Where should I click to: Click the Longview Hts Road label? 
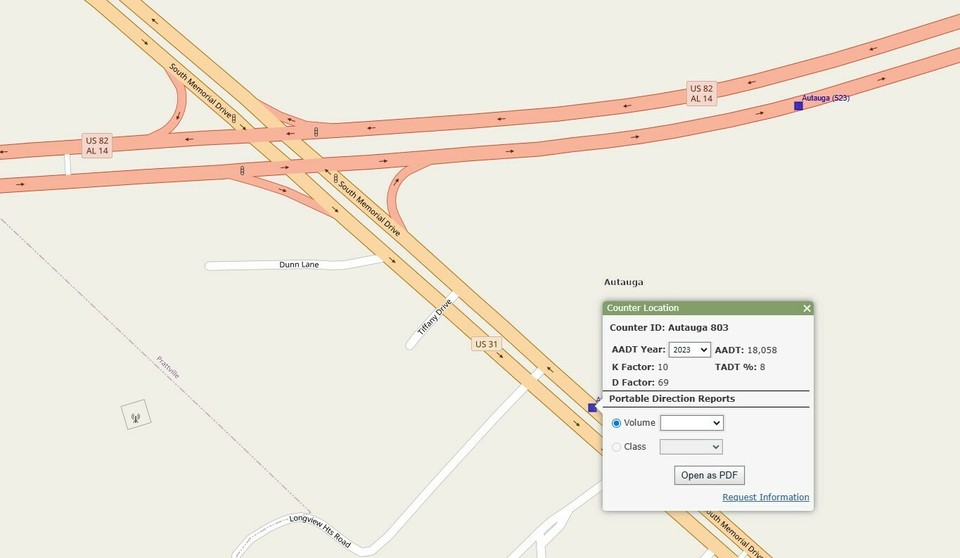[x=320, y=531]
